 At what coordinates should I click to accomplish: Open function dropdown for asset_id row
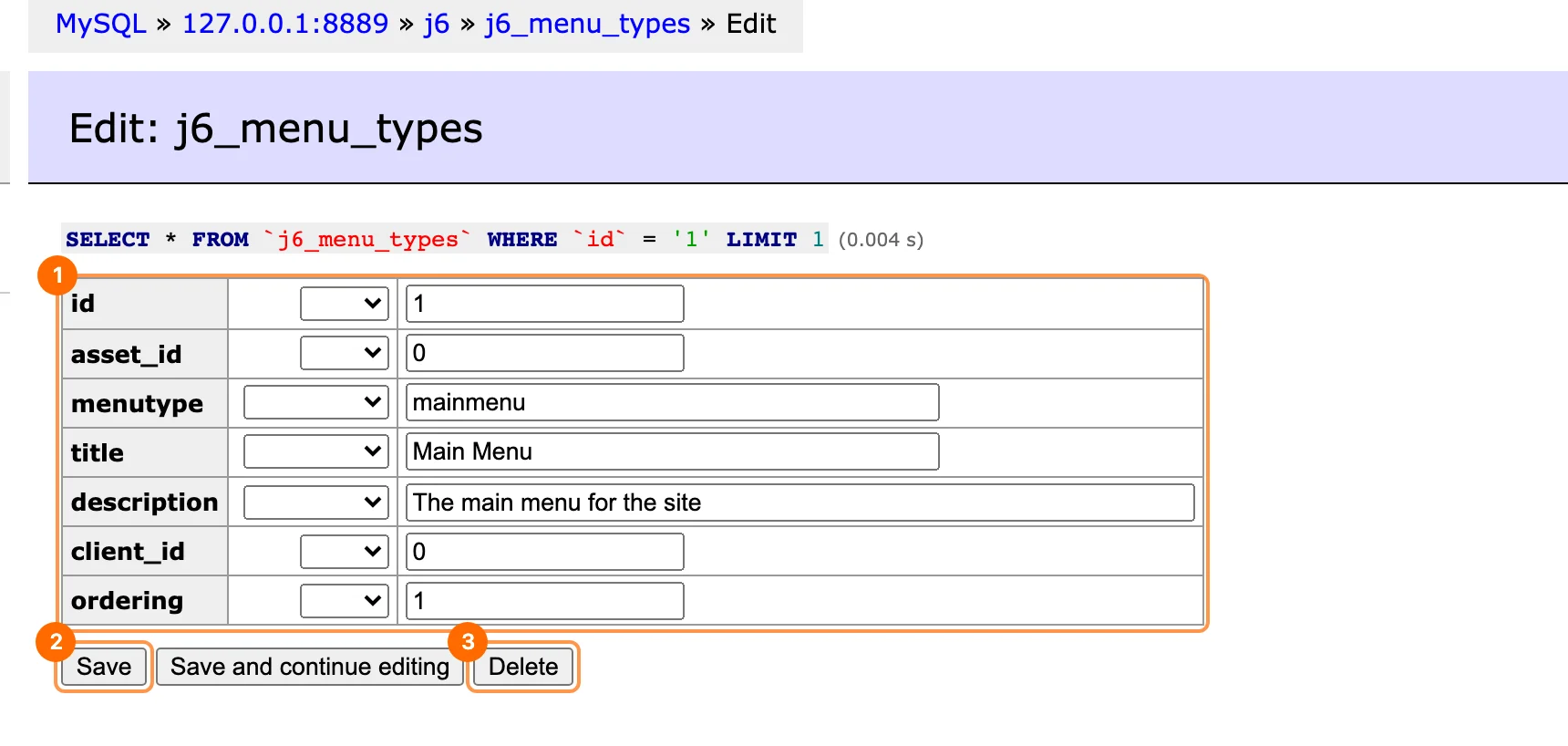tap(345, 353)
